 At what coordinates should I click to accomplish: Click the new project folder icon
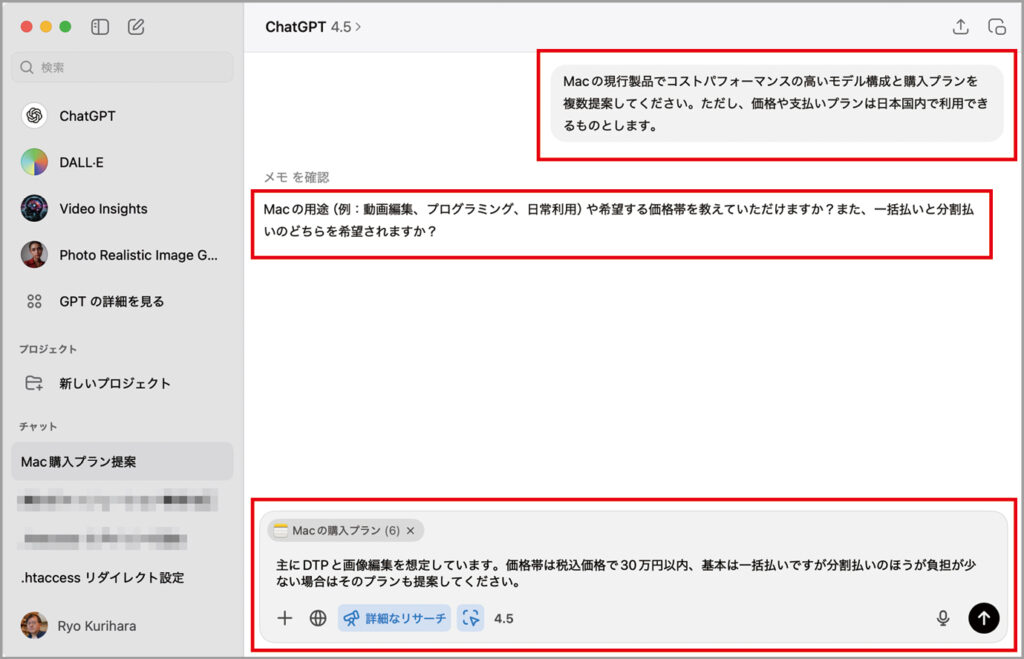(x=34, y=383)
